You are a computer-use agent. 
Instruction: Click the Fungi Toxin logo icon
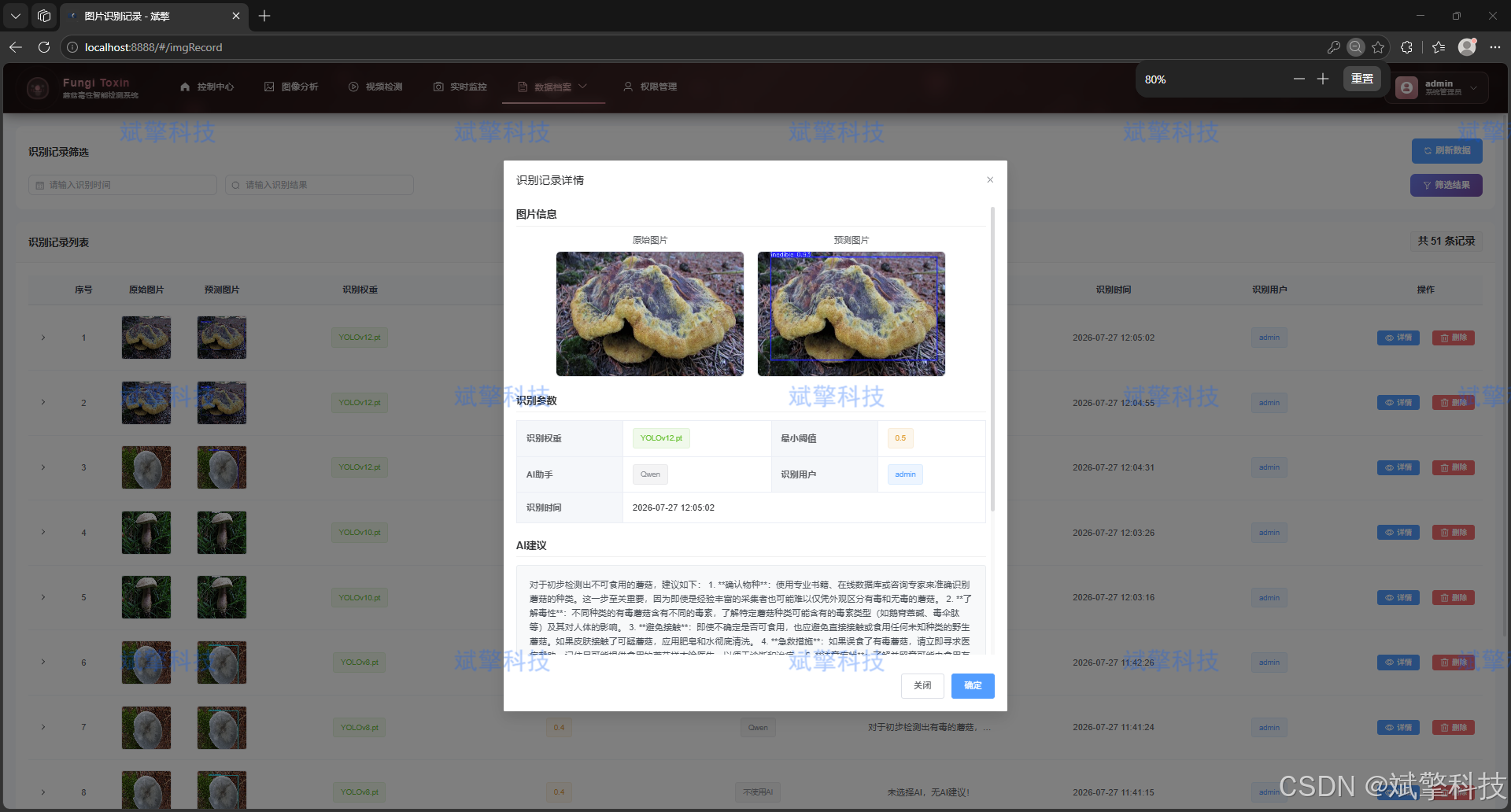tap(38, 88)
